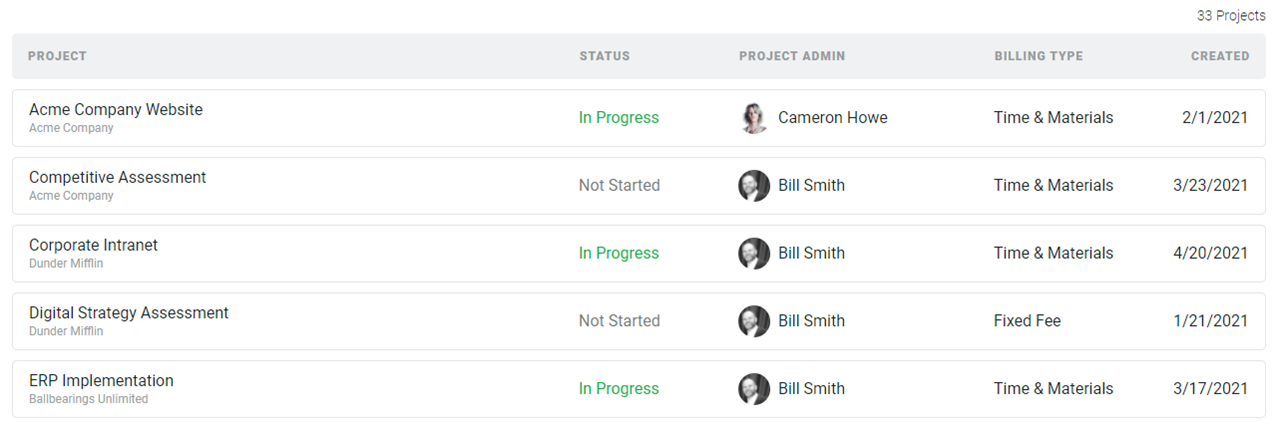The height and width of the screenshot is (422, 1280).
Task: Open the Acme Company Website project
Action: pyautogui.click(x=116, y=110)
